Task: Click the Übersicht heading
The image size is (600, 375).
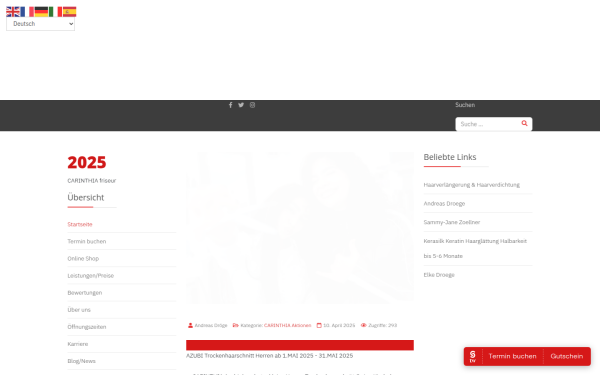Action: coord(86,197)
